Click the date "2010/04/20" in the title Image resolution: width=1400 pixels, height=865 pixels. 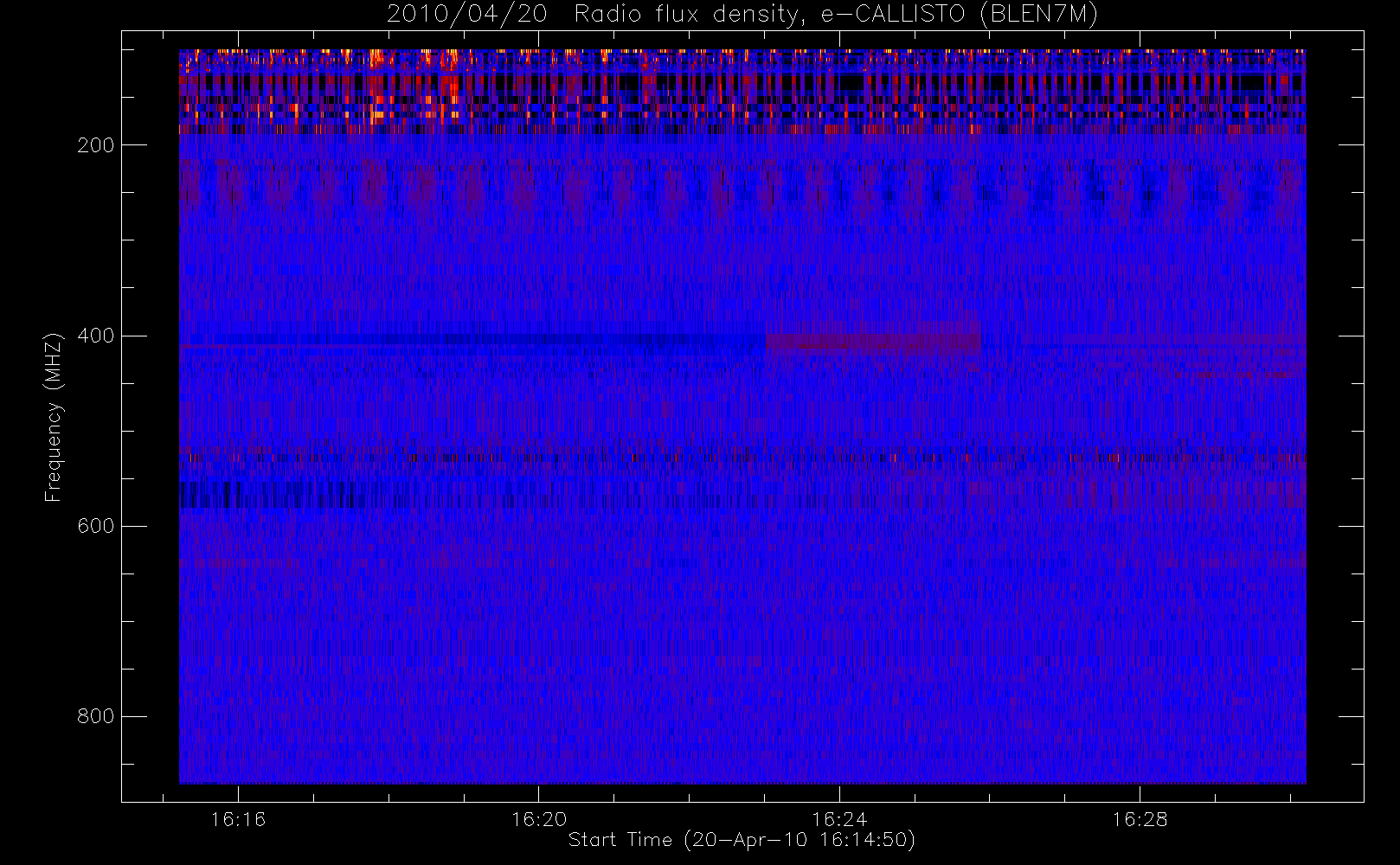tap(467, 15)
